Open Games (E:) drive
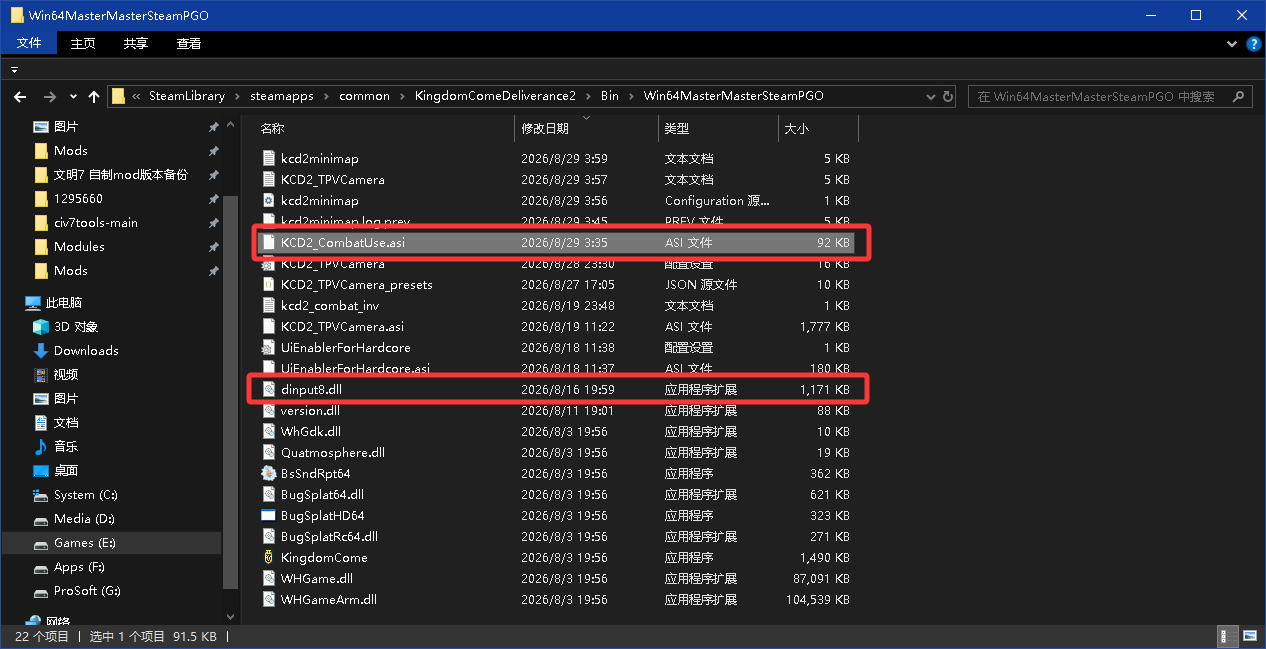 pyautogui.click(x=85, y=542)
